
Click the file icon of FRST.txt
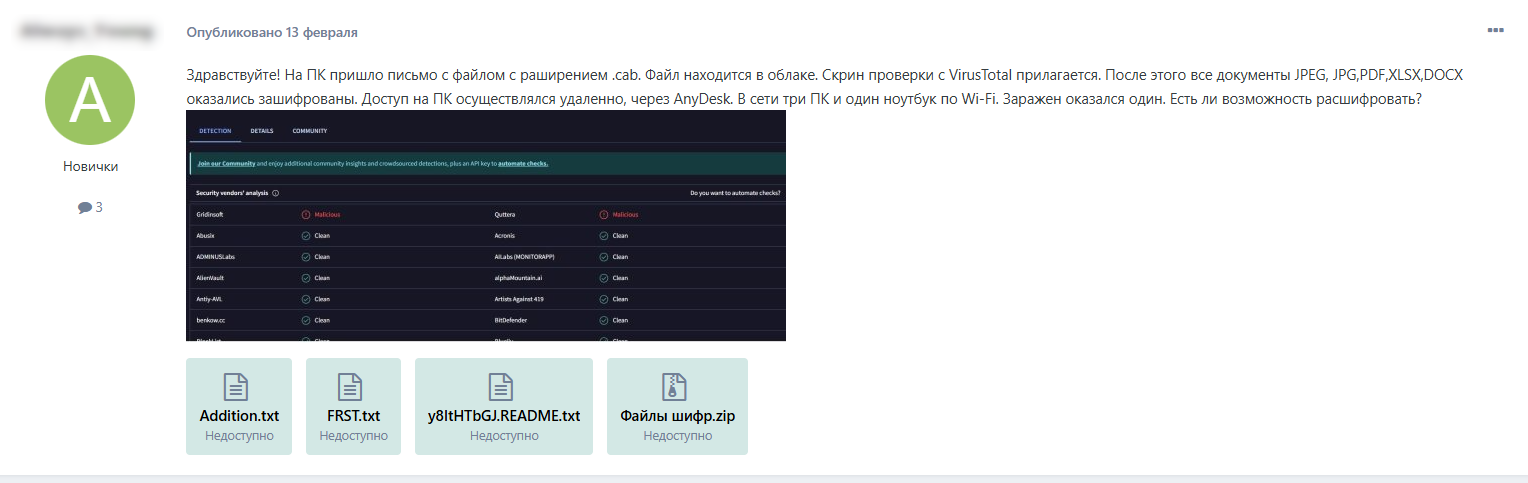pos(352,386)
